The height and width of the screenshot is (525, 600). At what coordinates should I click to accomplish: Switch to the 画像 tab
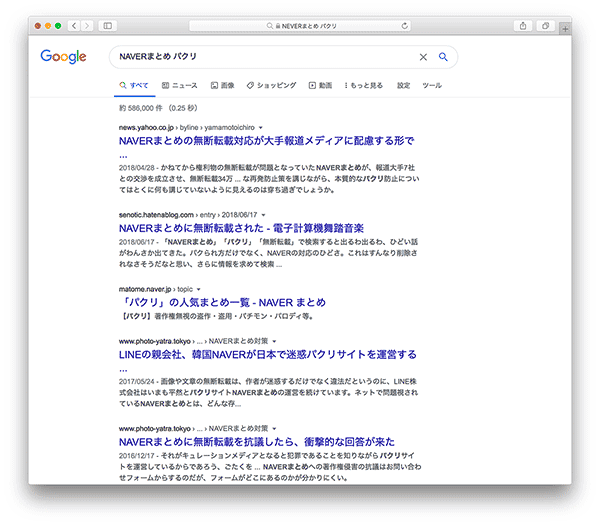222,86
